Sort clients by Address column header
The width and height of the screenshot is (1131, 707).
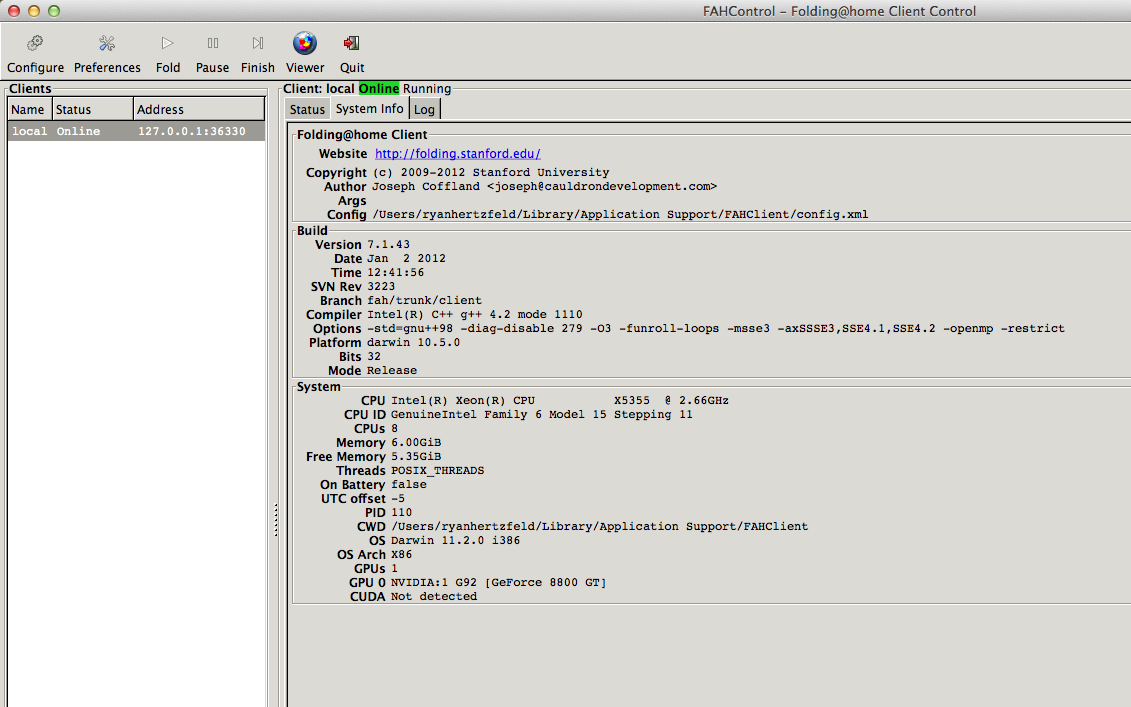tap(198, 109)
